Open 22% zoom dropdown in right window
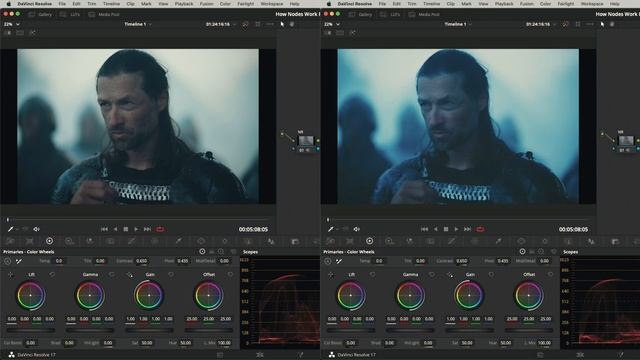640x360 pixels. 332,24
